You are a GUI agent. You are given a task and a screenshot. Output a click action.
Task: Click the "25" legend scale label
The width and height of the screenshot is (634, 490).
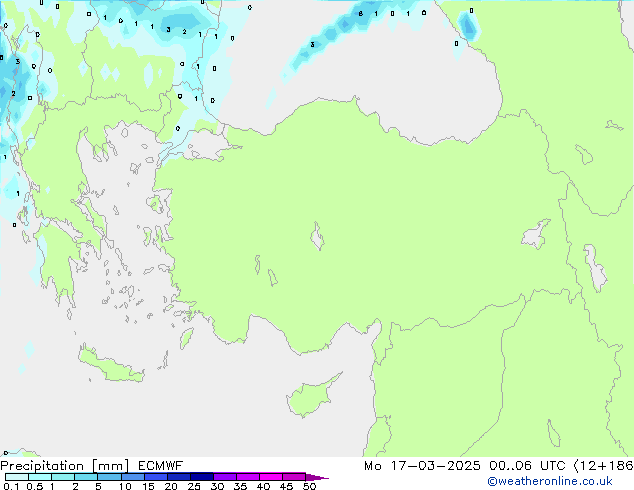(x=194, y=486)
